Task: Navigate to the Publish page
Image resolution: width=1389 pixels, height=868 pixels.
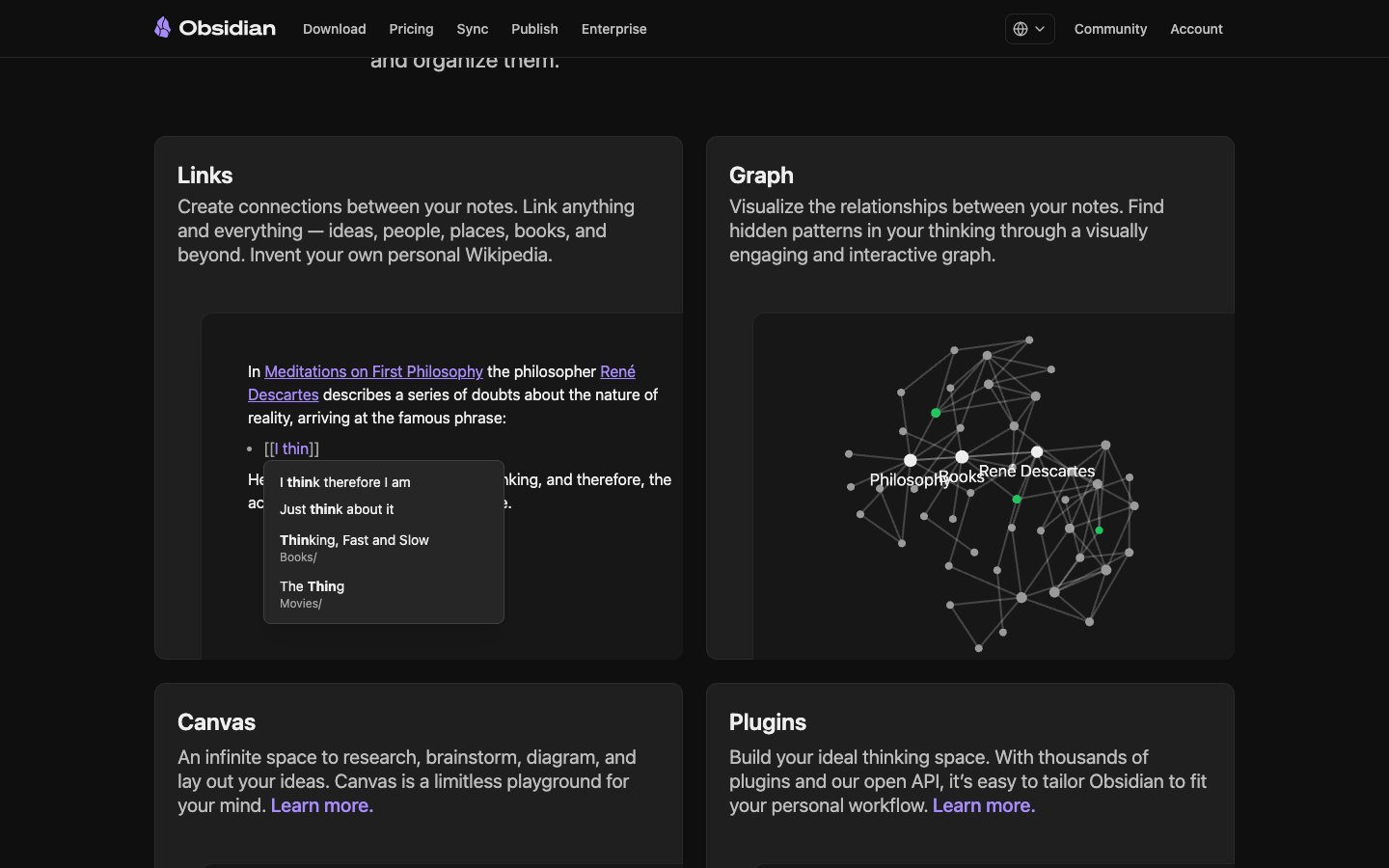Action: 534,29
